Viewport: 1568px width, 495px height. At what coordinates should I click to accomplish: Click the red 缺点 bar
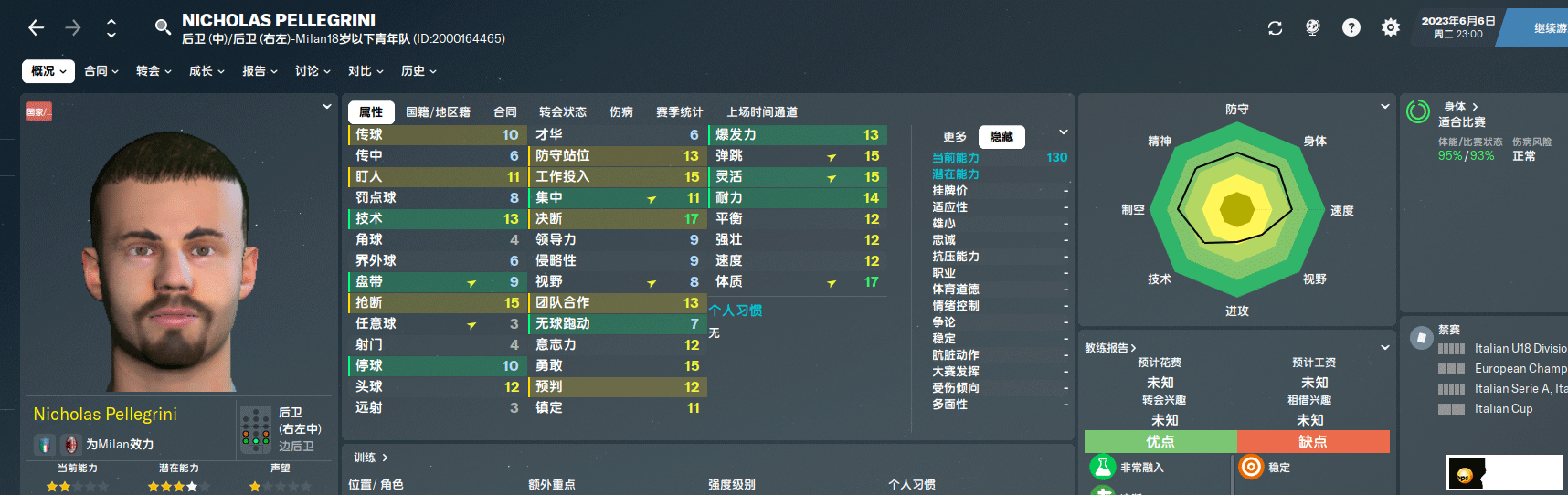[1313, 441]
